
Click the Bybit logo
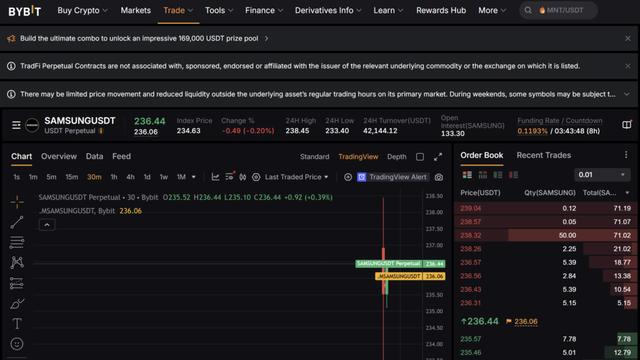24,11
